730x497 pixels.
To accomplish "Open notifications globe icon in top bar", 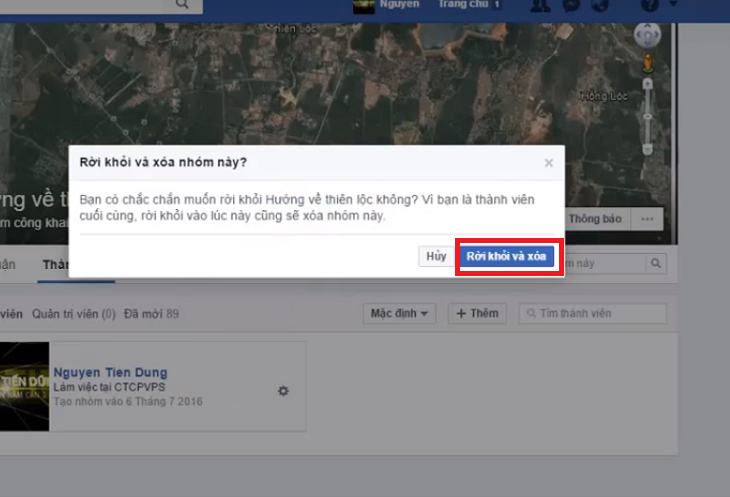I will 600,5.
